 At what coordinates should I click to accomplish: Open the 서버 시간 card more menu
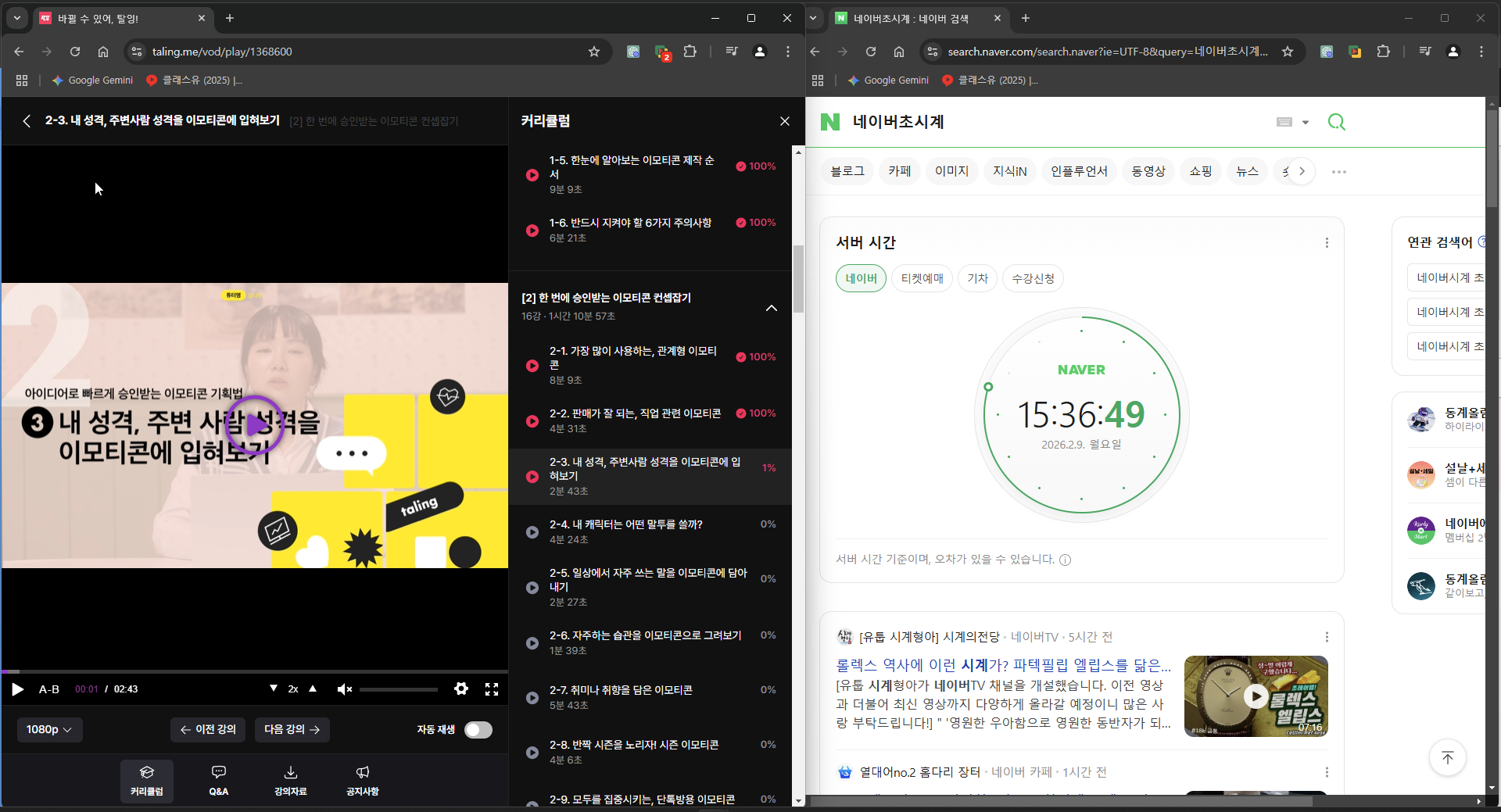(1327, 243)
